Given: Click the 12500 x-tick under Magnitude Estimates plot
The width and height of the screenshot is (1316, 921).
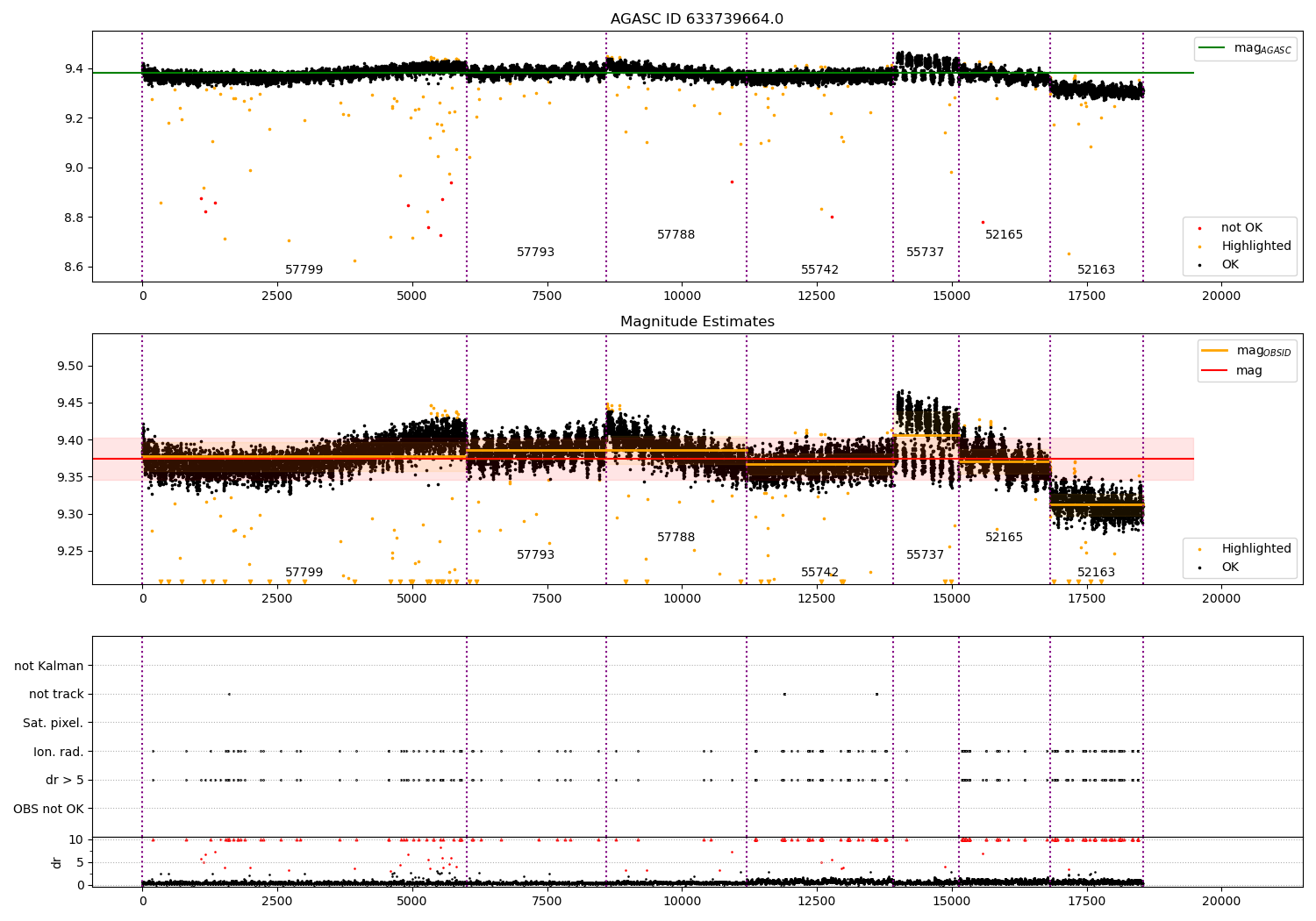Looking at the screenshot, I should click(817, 599).
